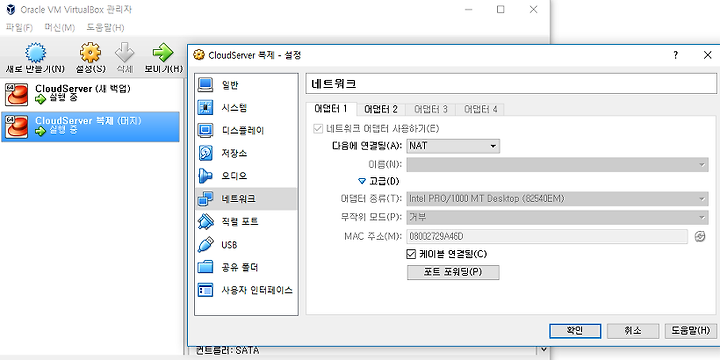Open the 사용자 인터페이스 settings category
Screen dimensions: 720x360
coord(247,290)
